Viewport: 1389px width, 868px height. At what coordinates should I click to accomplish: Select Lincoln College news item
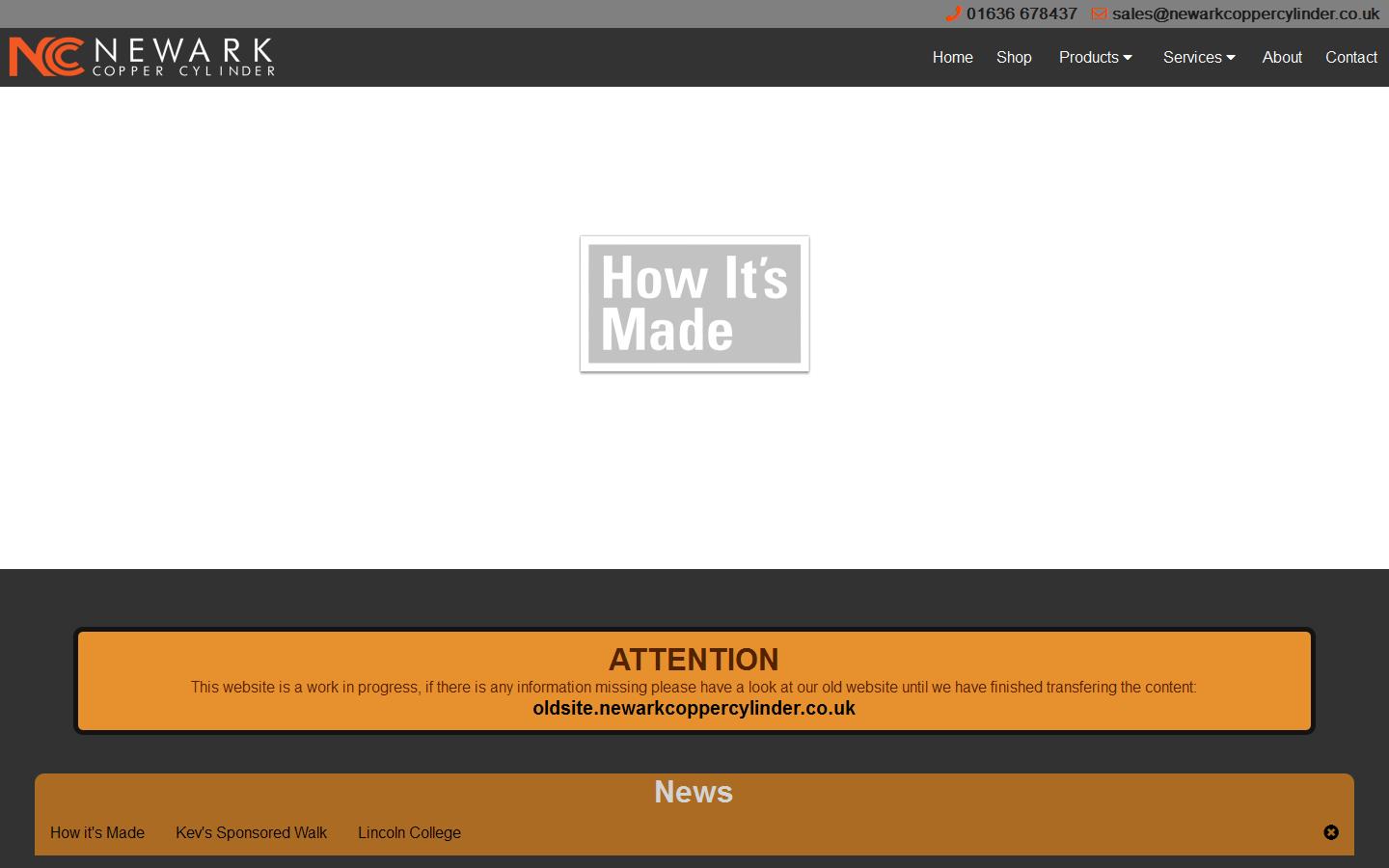click(409, 832)
